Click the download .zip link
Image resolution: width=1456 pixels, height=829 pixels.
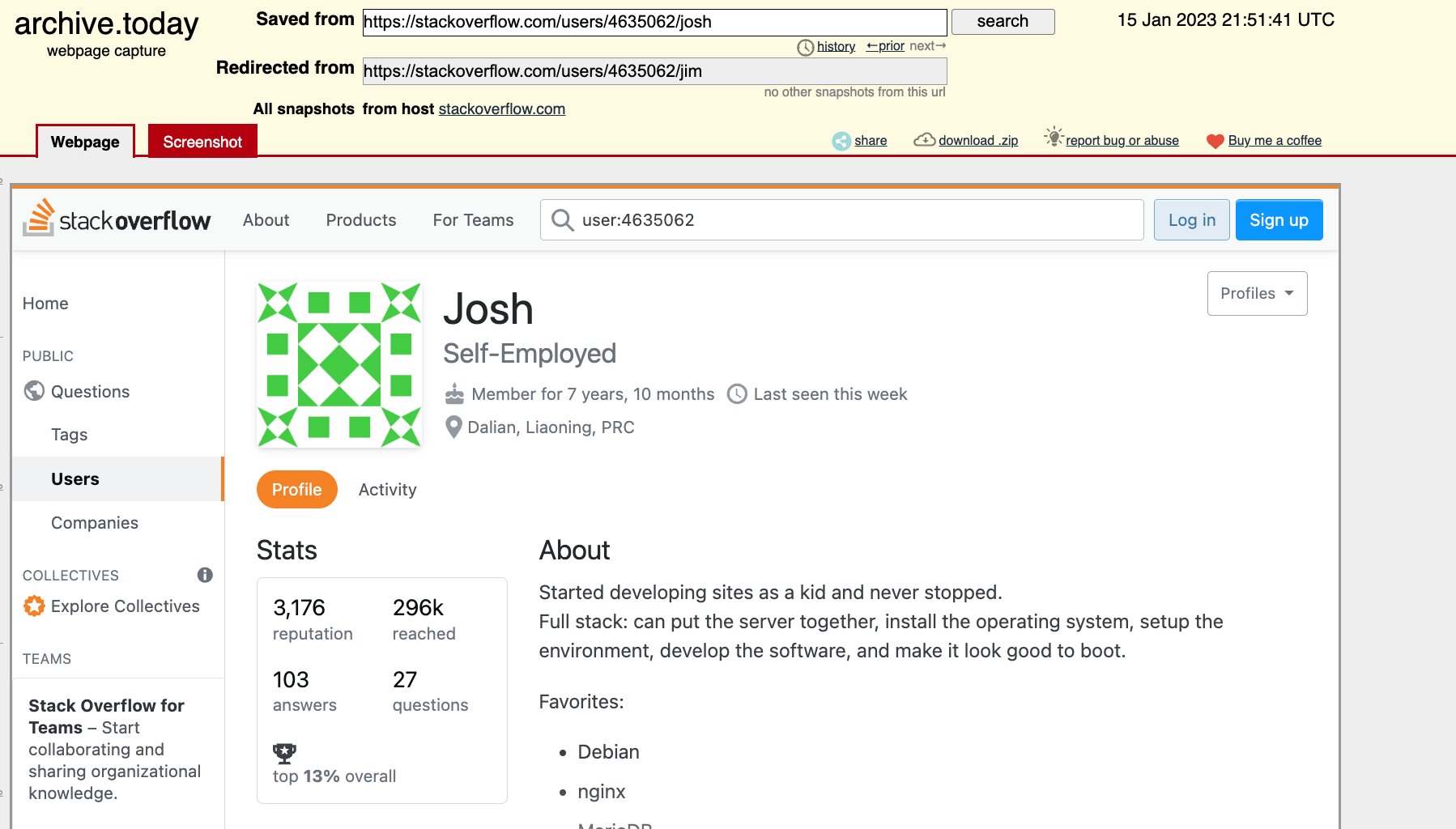coord(978,141)
